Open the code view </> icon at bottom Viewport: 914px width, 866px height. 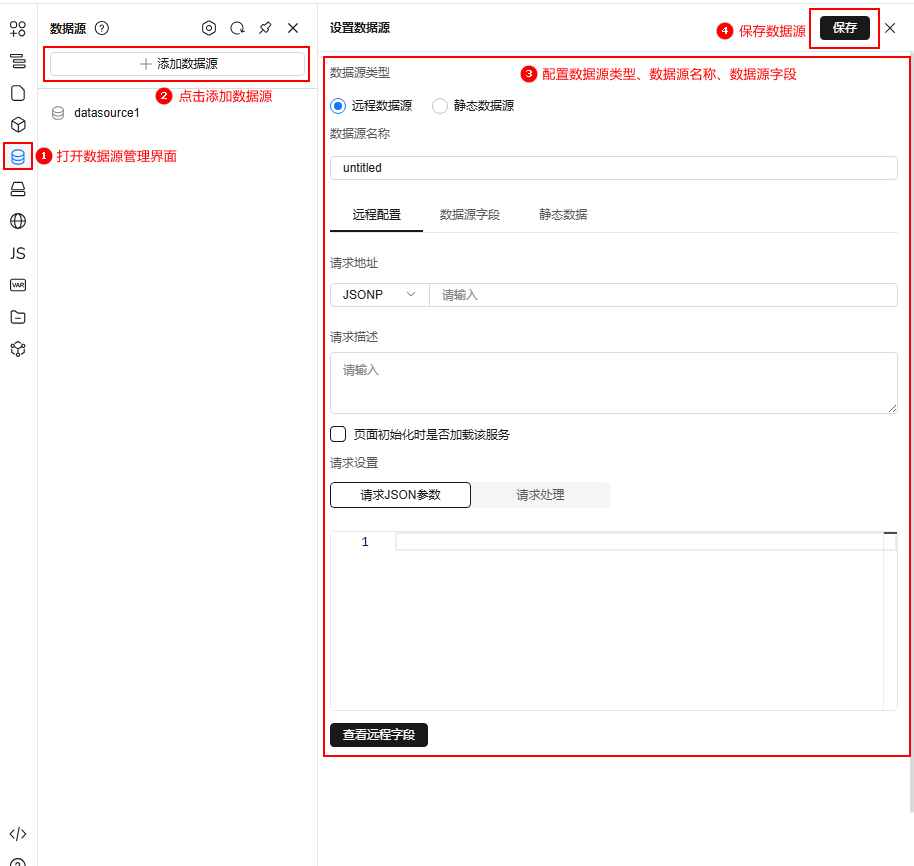pos(18,834)
